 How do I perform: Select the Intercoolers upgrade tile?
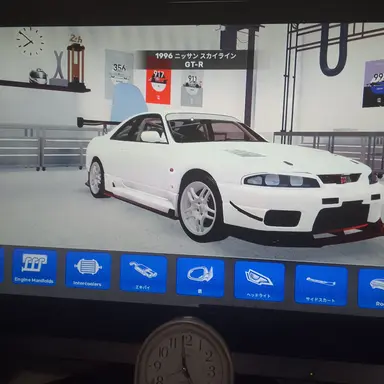tap(88, 271)
